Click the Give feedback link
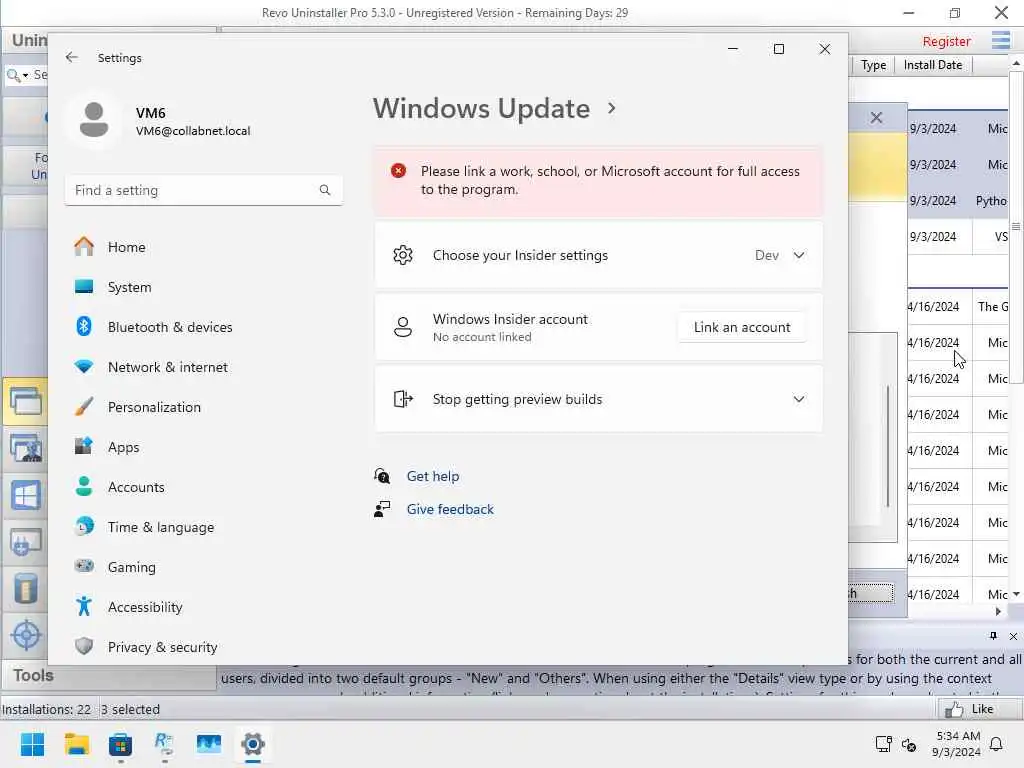 pos(450,509)
